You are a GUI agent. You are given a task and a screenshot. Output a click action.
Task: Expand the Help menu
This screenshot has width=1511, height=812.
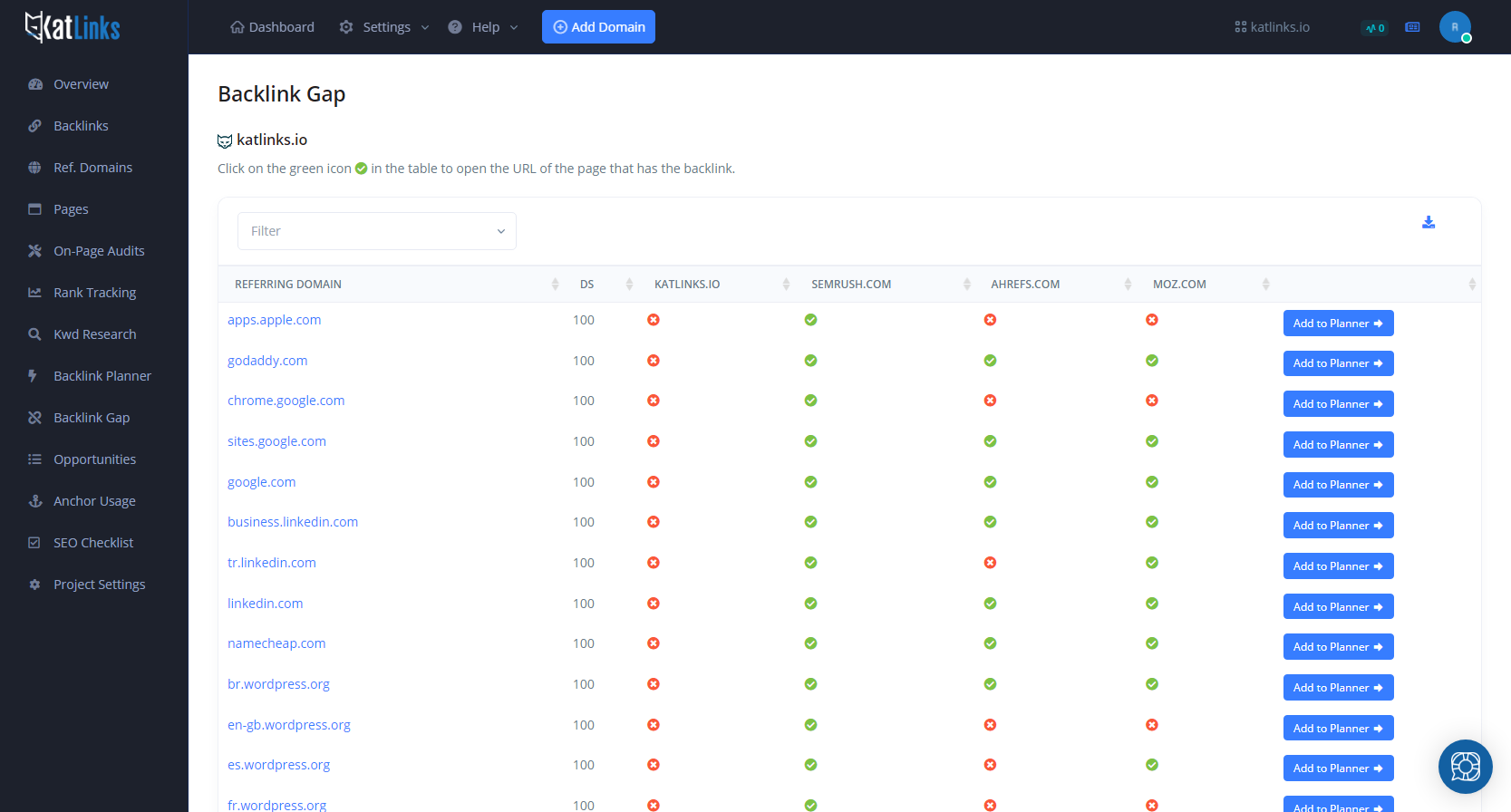pos(484,27)
